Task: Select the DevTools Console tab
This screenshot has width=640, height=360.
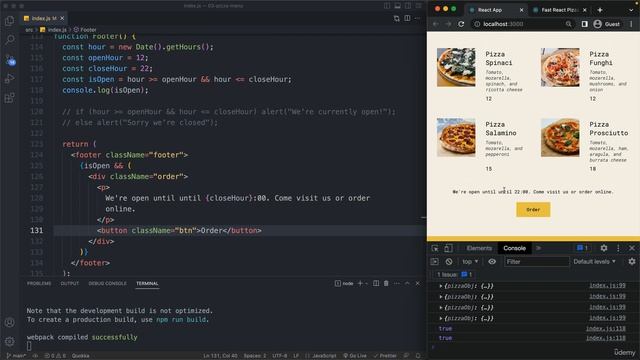Action: (x=514, y=248)
